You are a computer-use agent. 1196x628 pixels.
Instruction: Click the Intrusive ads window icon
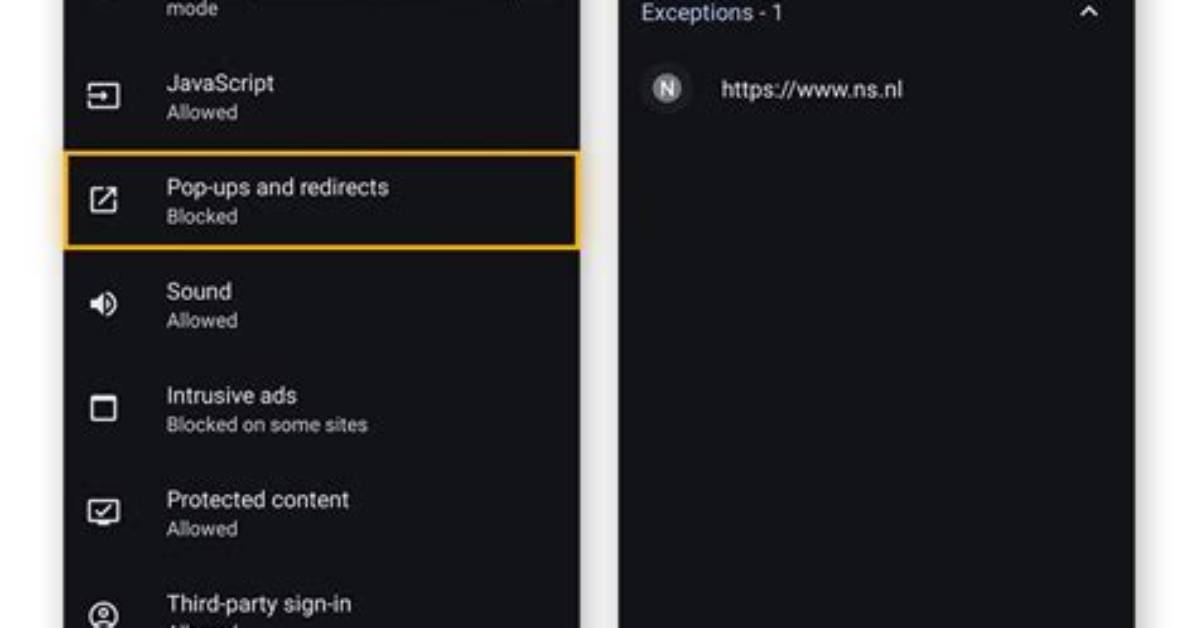tap(103, 408)
